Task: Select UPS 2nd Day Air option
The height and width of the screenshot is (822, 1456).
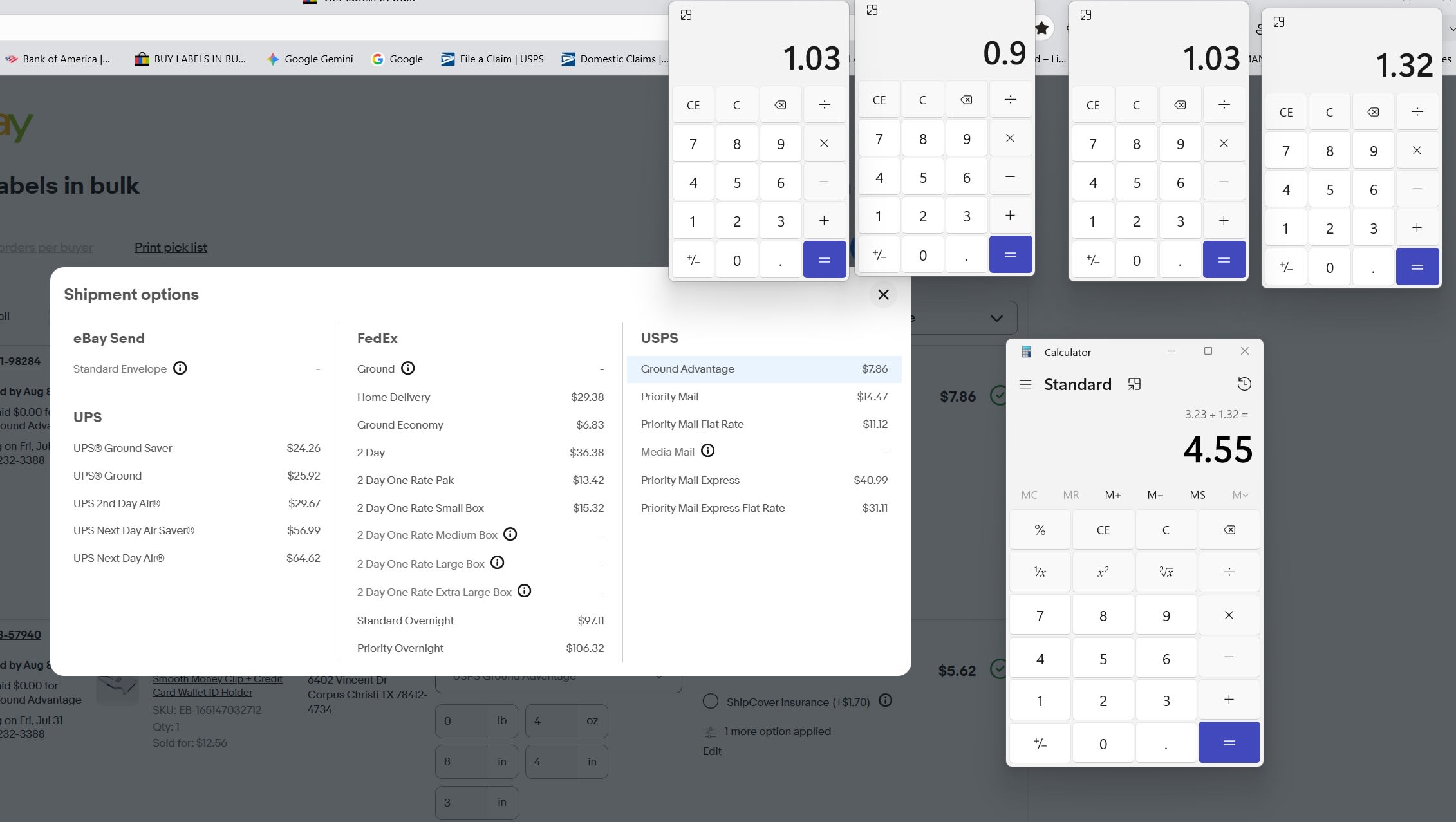Action: tap(196, 503)
